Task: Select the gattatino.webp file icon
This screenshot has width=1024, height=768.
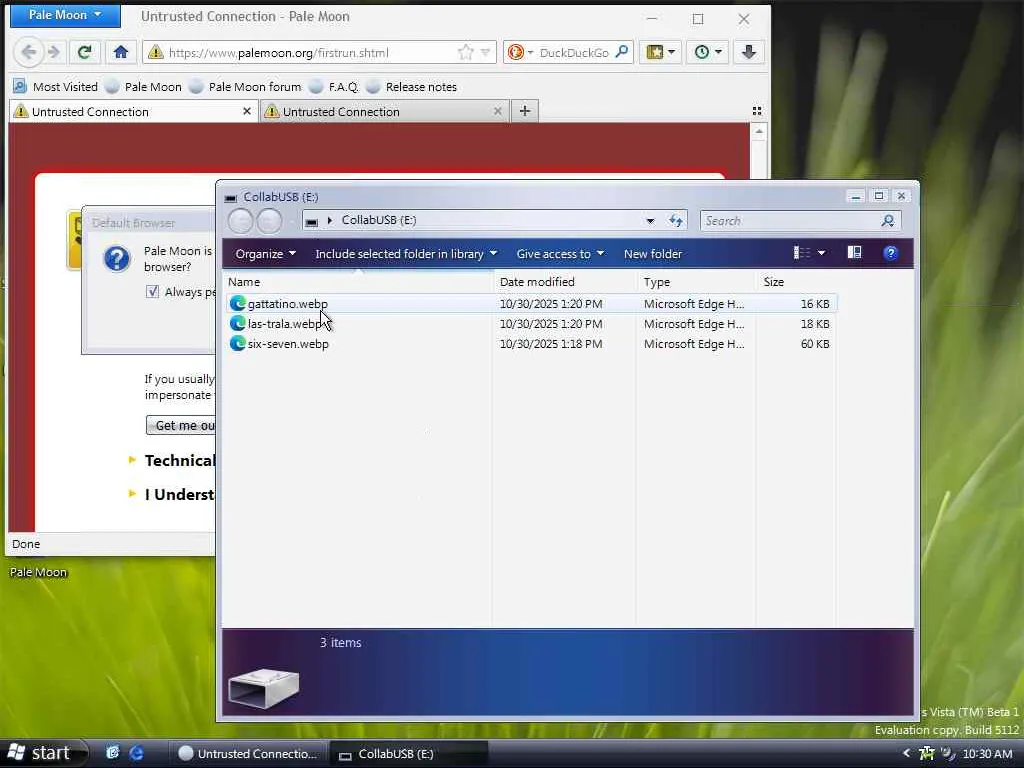Action: coord(238,304)
